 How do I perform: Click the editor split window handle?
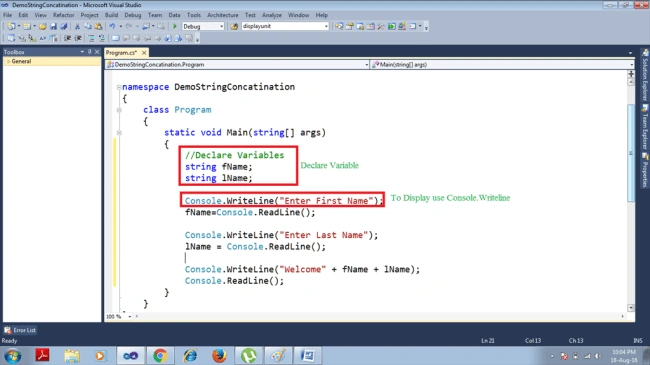coord(631,74)
